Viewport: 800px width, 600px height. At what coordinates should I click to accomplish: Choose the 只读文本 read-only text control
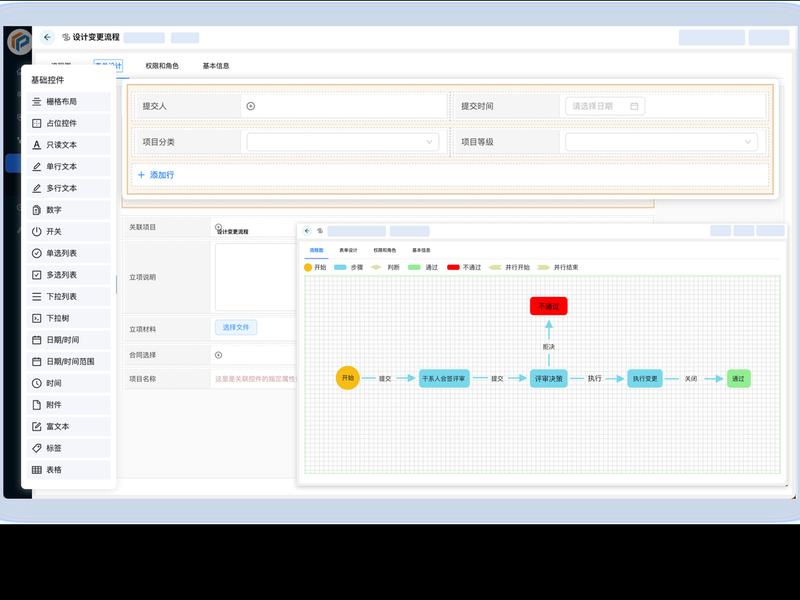pos(68,145)
